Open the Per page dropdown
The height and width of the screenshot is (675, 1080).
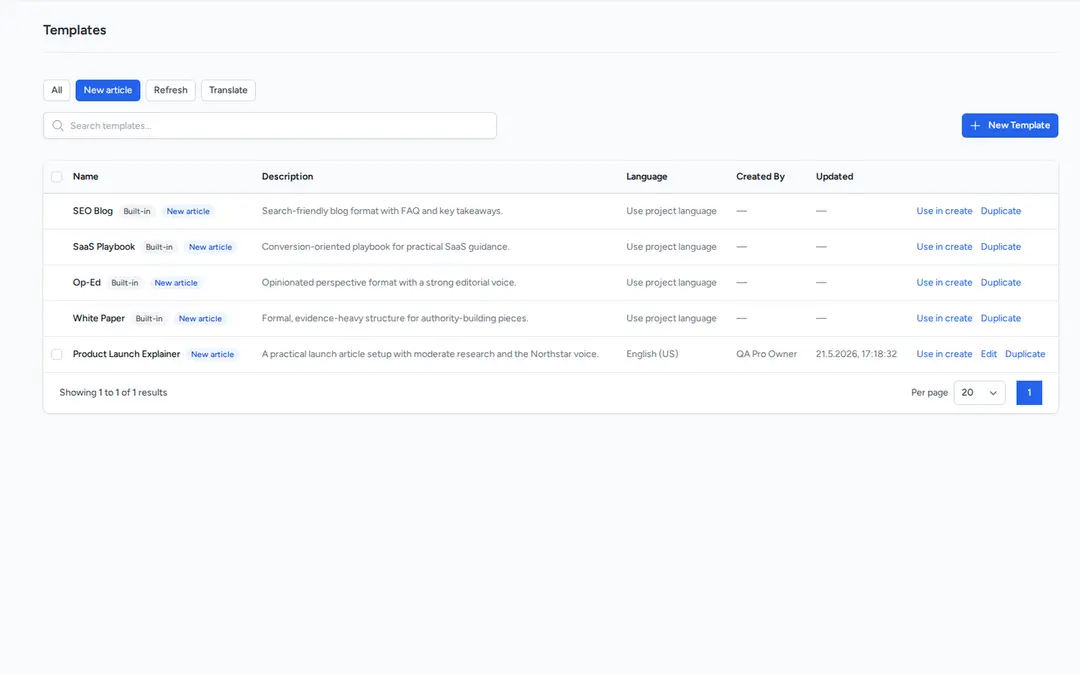(x=979, y=393)
